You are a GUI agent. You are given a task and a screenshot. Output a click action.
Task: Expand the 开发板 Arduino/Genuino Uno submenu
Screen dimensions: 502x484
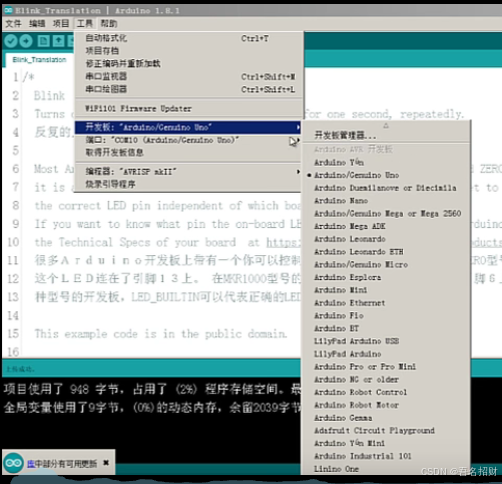(189, 127)
